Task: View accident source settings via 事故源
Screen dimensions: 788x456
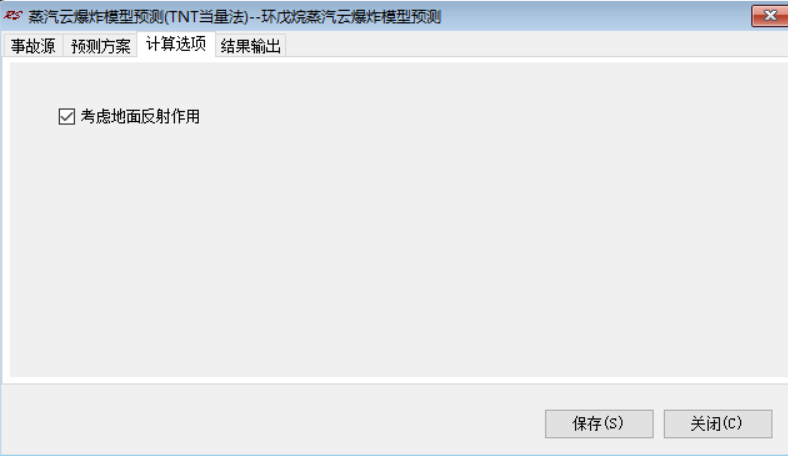Action: coord(33,46)
